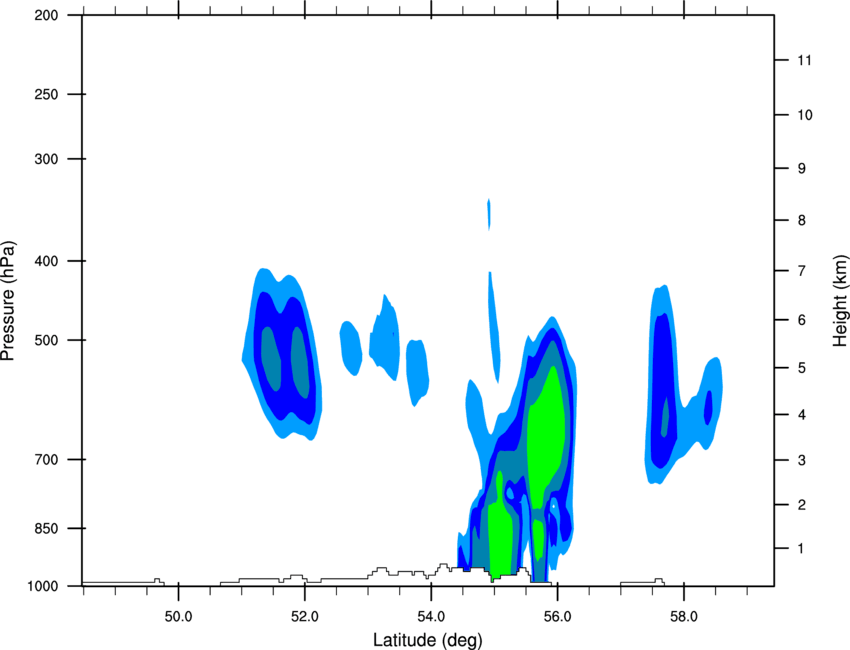The height and width of the screenshot is (650, 850).
Task: Click the 7 km height label
Action: (802, 271)
